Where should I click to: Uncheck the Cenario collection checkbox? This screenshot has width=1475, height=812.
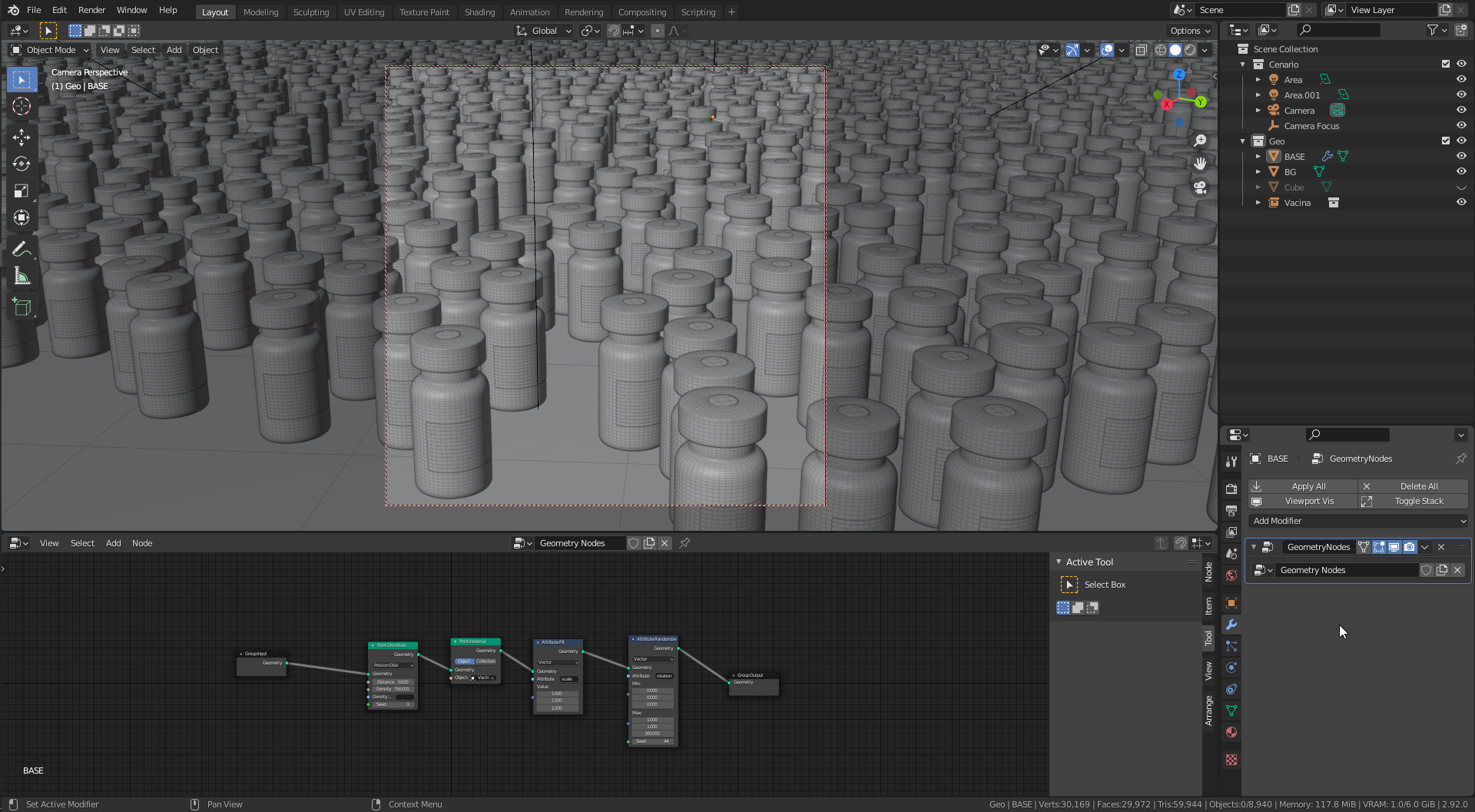point(1445,64)
